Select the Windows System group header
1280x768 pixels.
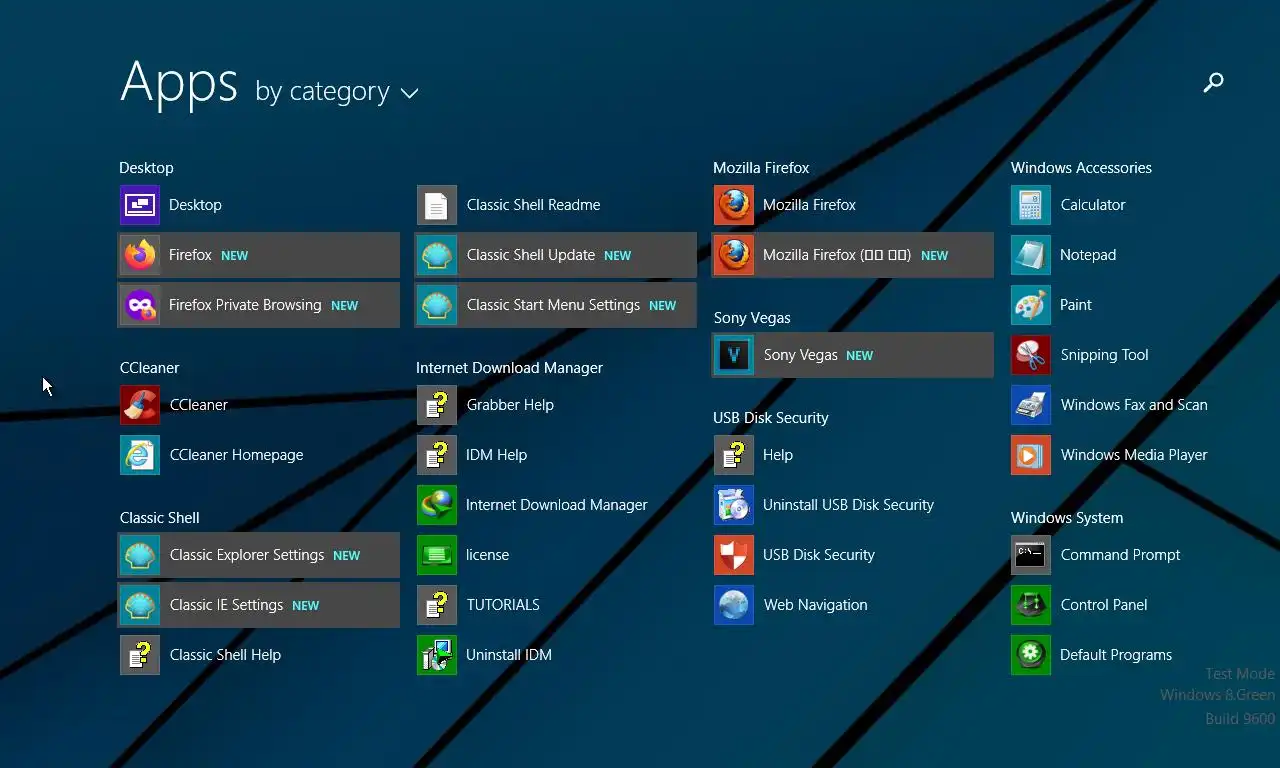pos(1067,518)
